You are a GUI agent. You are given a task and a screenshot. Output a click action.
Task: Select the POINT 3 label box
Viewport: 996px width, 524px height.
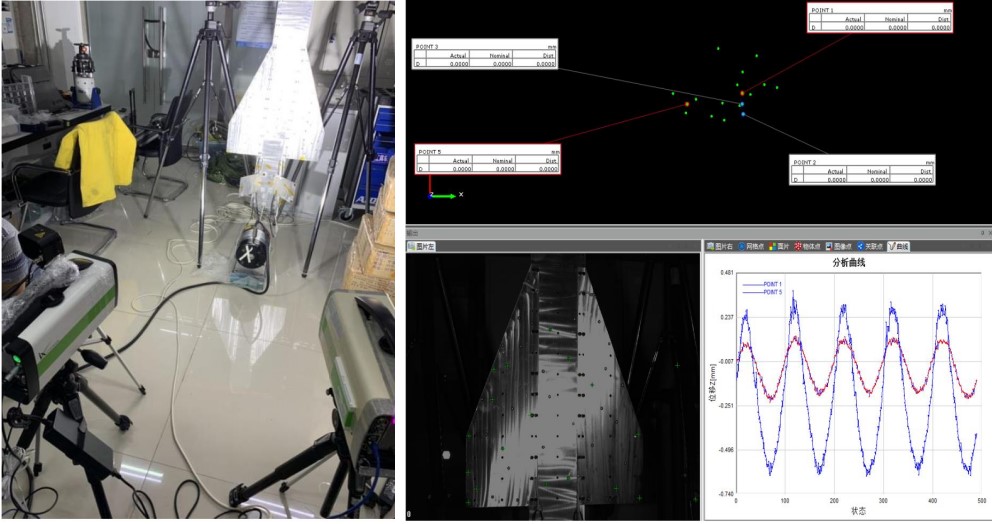485,55
